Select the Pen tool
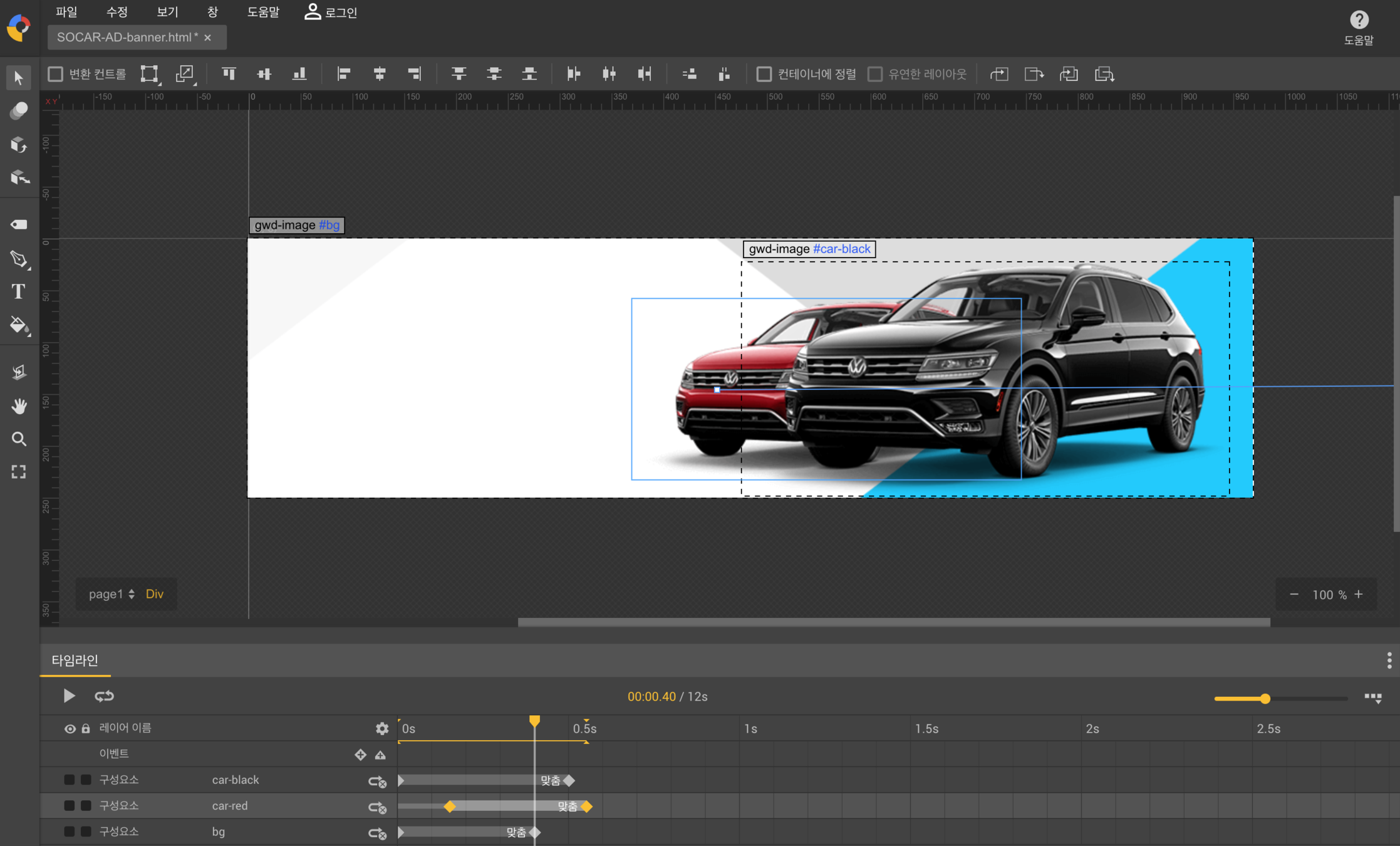Image resolution: width=1400 pixels, height=846 pixels. coord(18,259)
